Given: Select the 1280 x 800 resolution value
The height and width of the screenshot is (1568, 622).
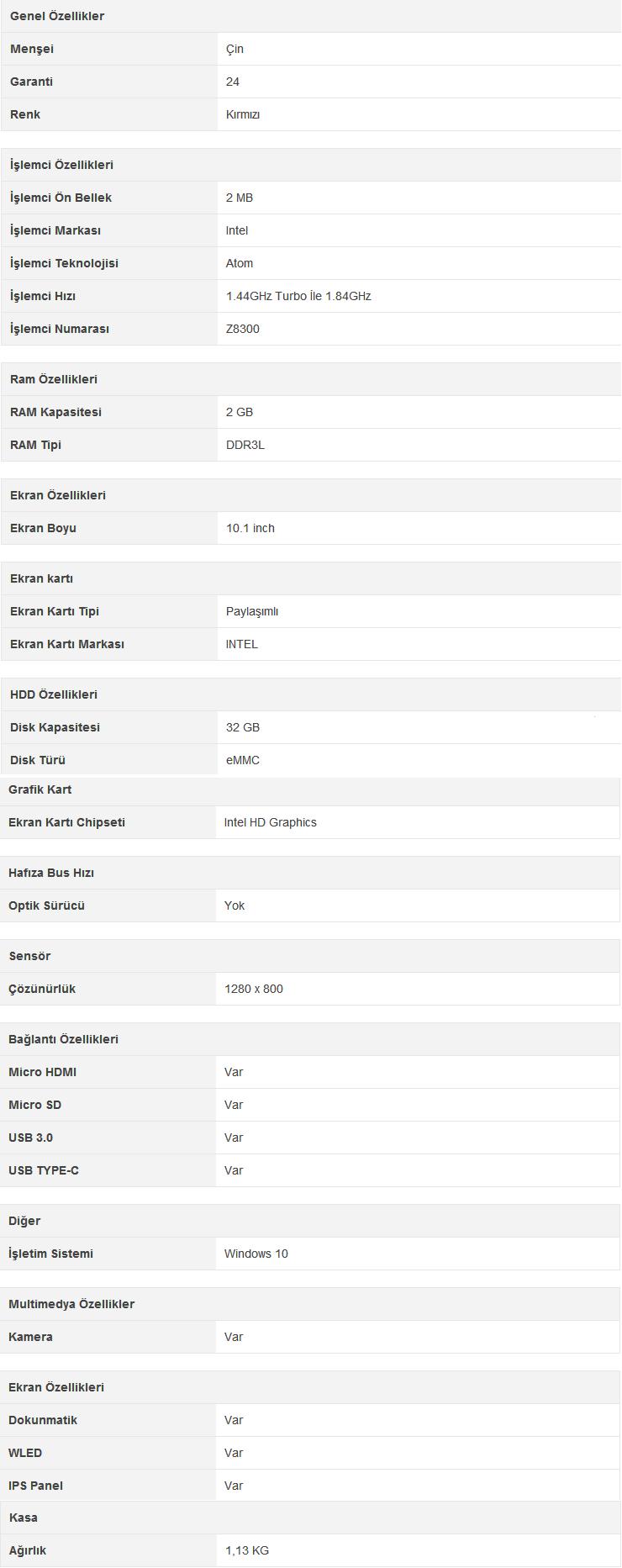Looking at the screenshot, I should 254,989.
